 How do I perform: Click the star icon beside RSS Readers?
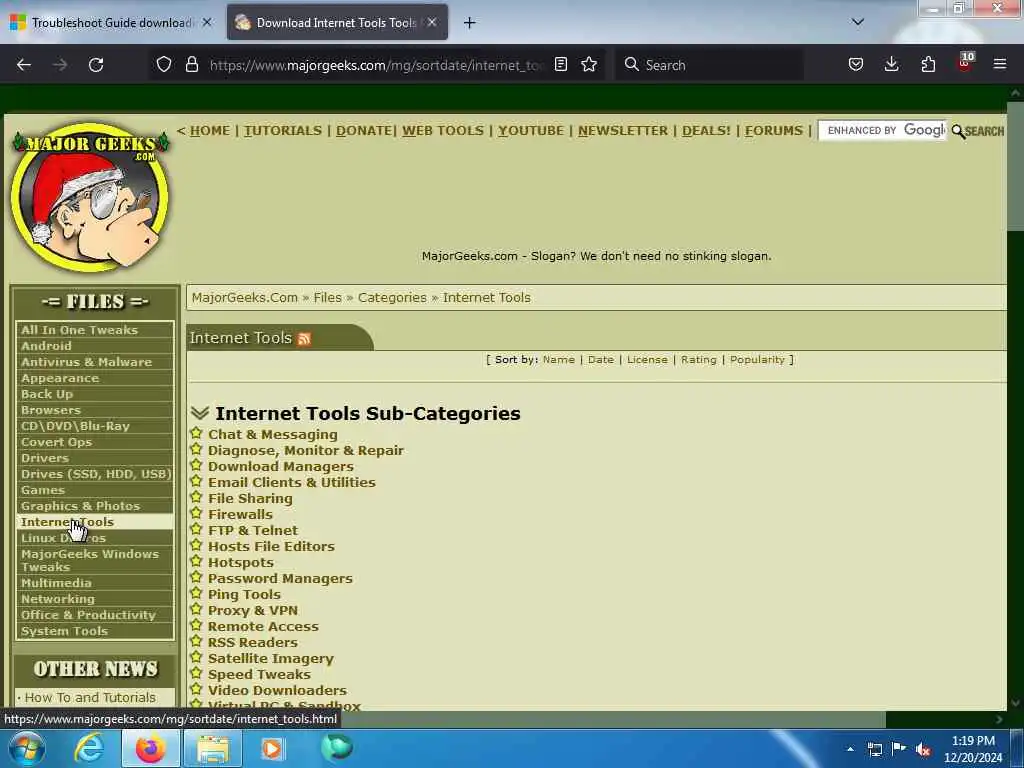[x=196, y=641]
